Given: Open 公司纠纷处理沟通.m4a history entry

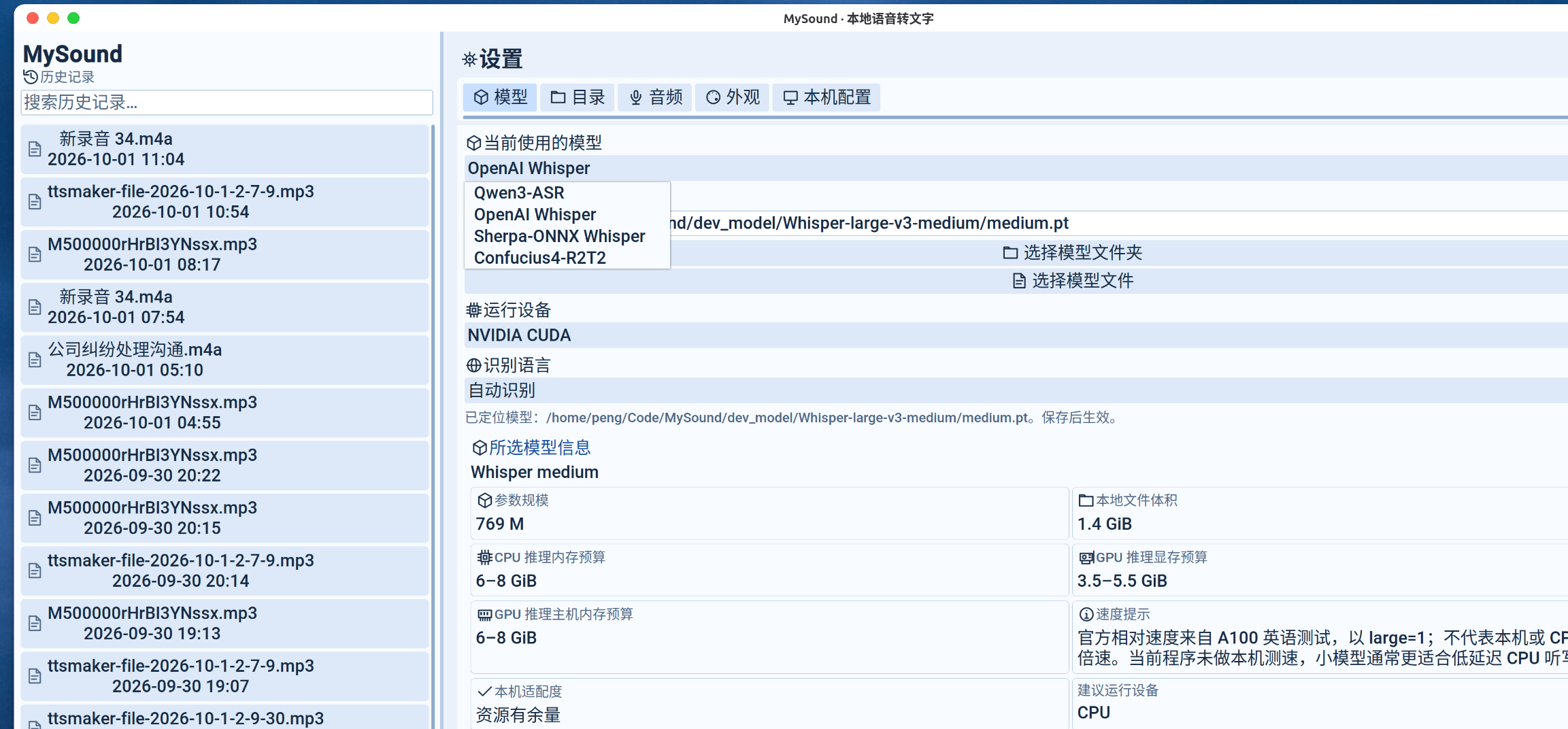Looking at the screenshot, I should click(225, 360).
